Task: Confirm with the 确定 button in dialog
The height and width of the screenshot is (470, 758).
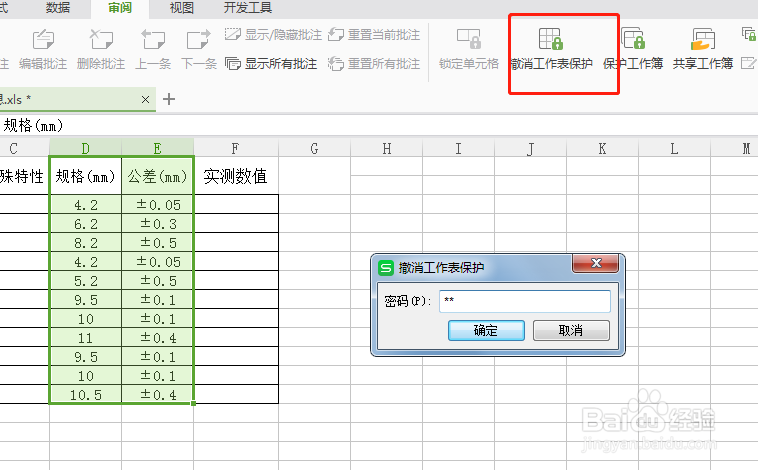Action: click(x=486, y=330)
